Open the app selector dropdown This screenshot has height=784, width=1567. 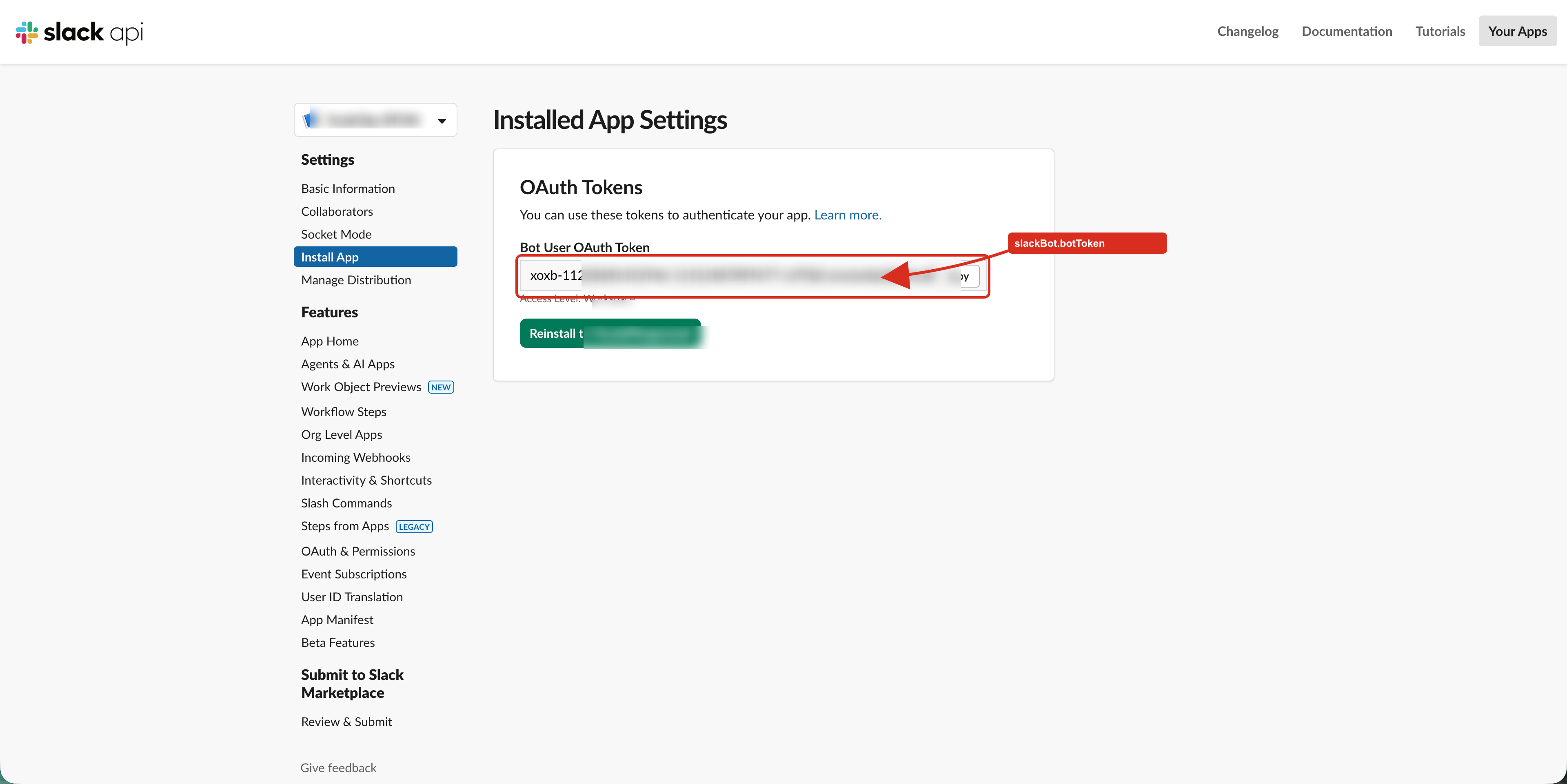[375, 120]
